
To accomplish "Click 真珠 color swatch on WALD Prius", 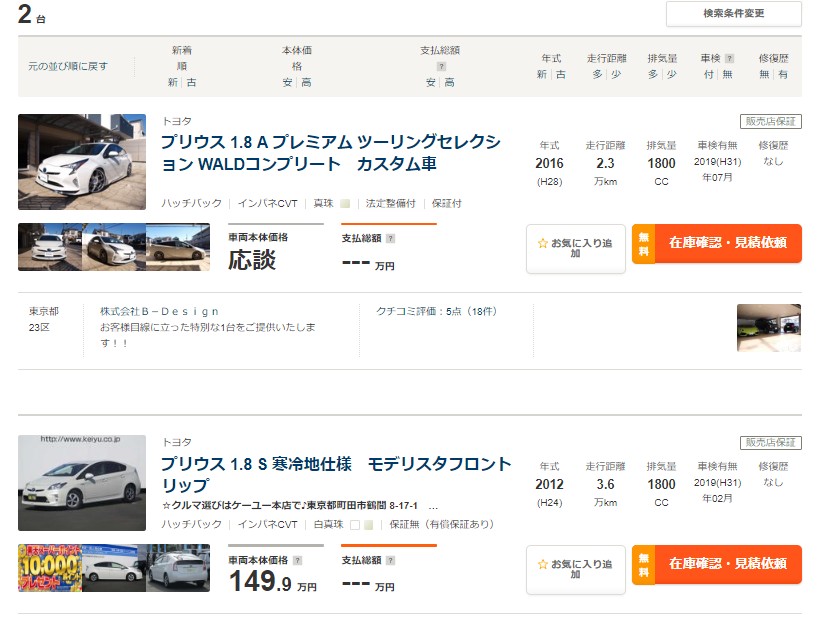I will (345, 203).
